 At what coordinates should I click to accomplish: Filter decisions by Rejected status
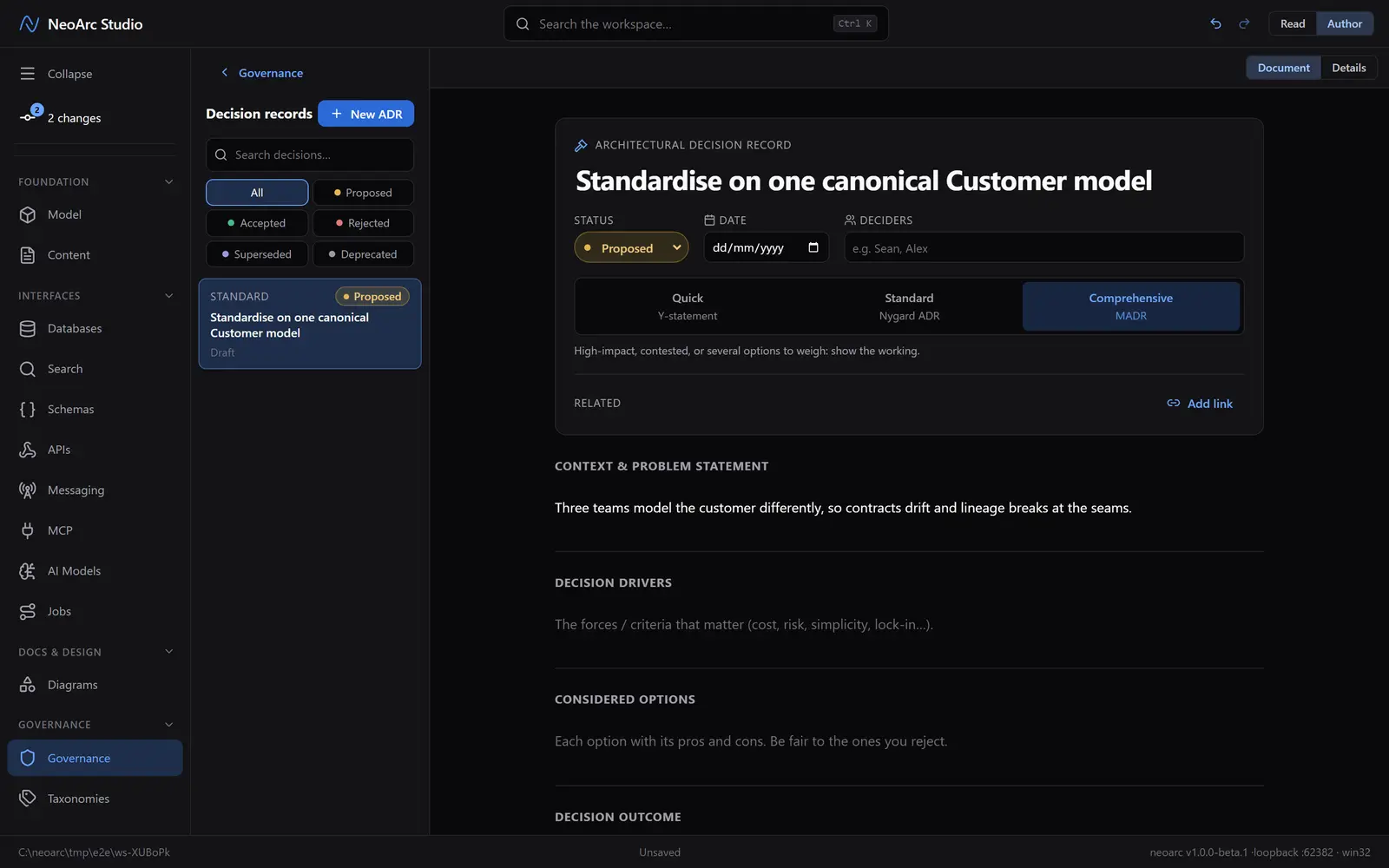pyautogui.click(x=363, y=223)
